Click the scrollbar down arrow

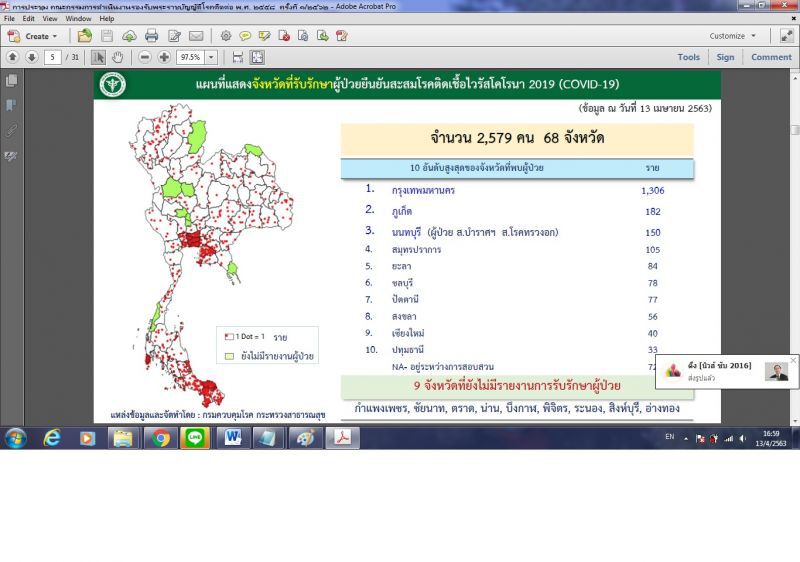795,421
